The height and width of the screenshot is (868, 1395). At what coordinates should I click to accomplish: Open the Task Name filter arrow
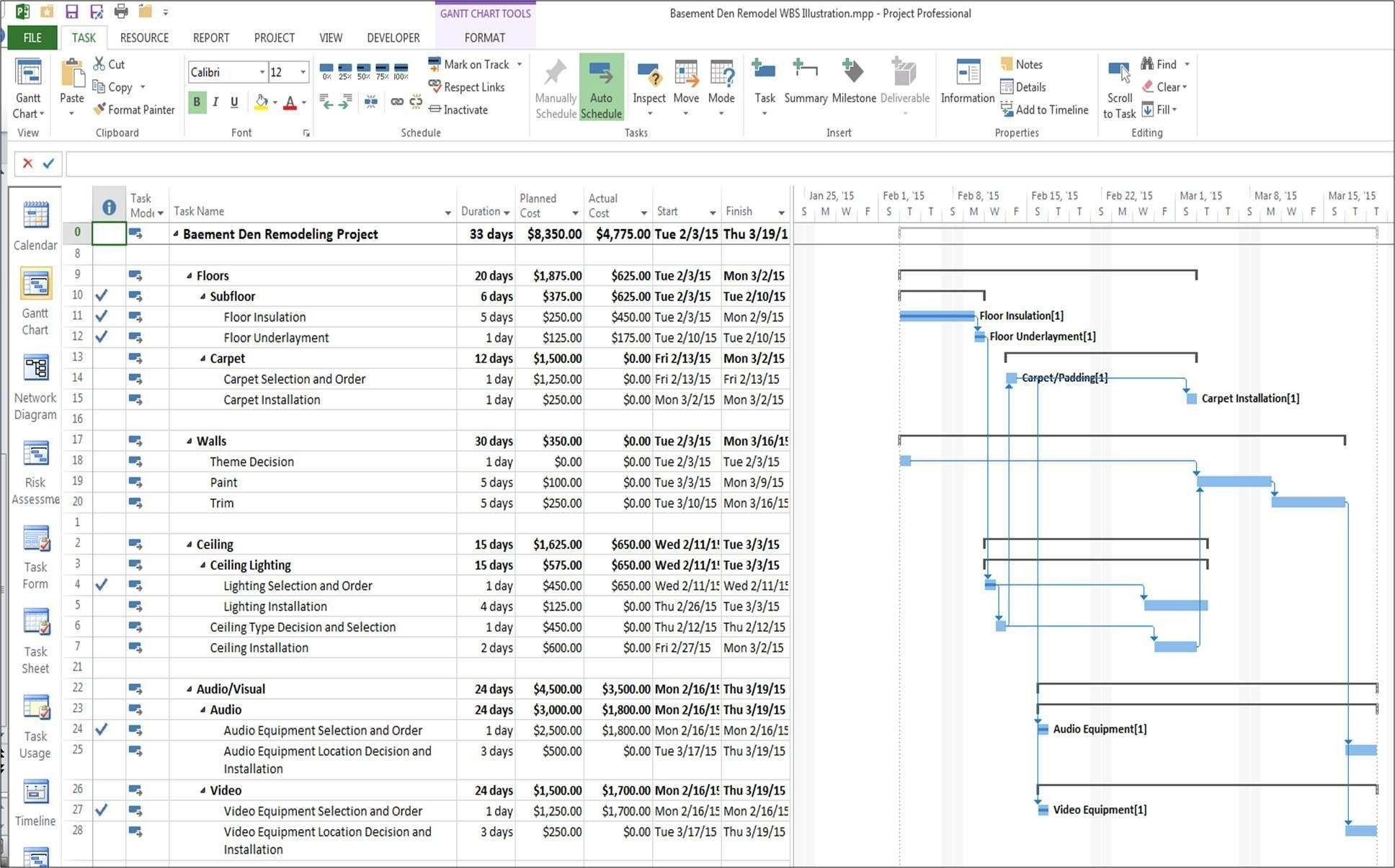447,213
